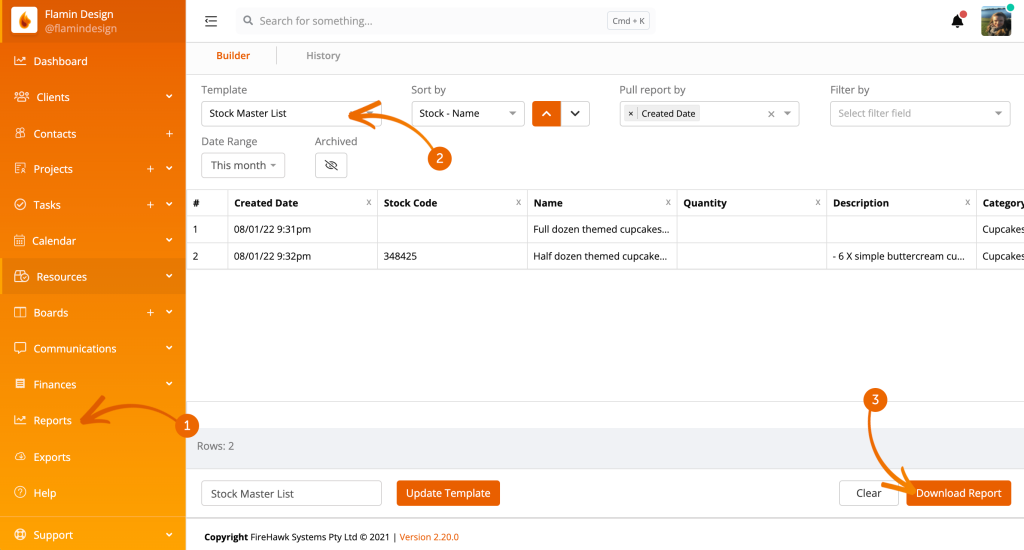Switch to the History tab
Screen dimensions: 1024x550
pos(323,56)
